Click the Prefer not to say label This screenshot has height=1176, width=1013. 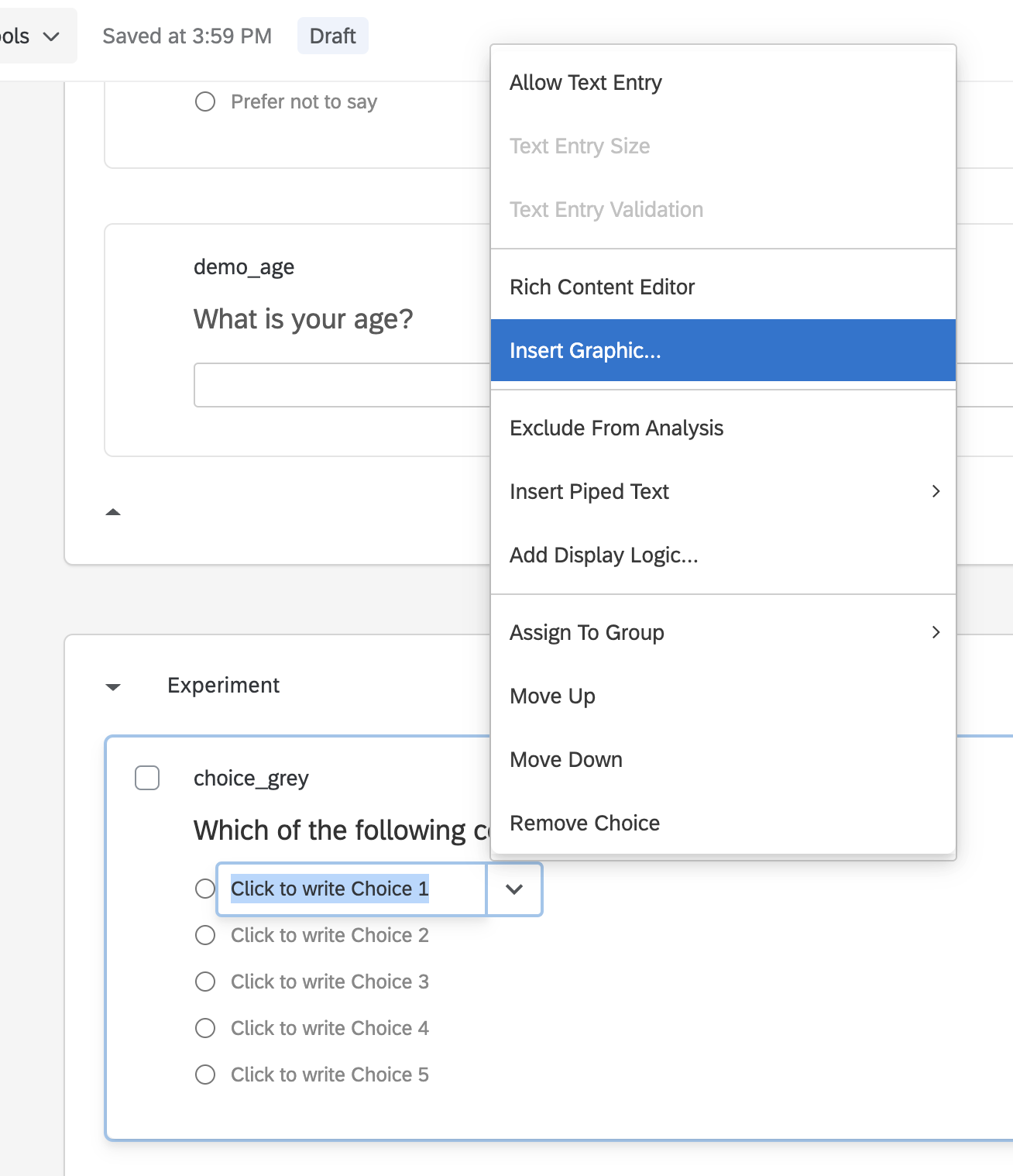(304, 102)
